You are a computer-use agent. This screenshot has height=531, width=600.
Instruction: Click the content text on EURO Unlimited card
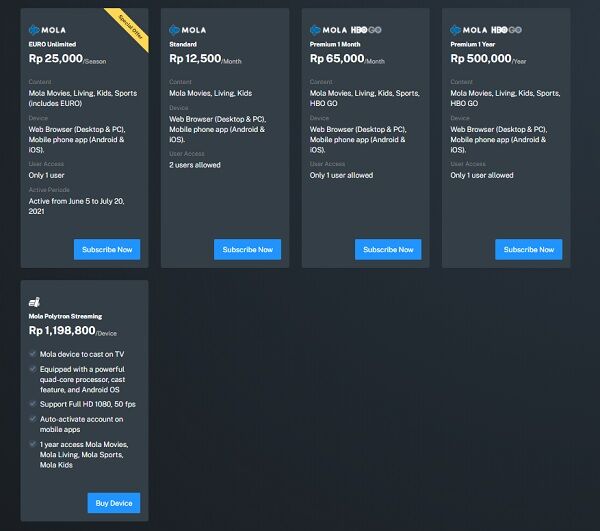point(83,98)
